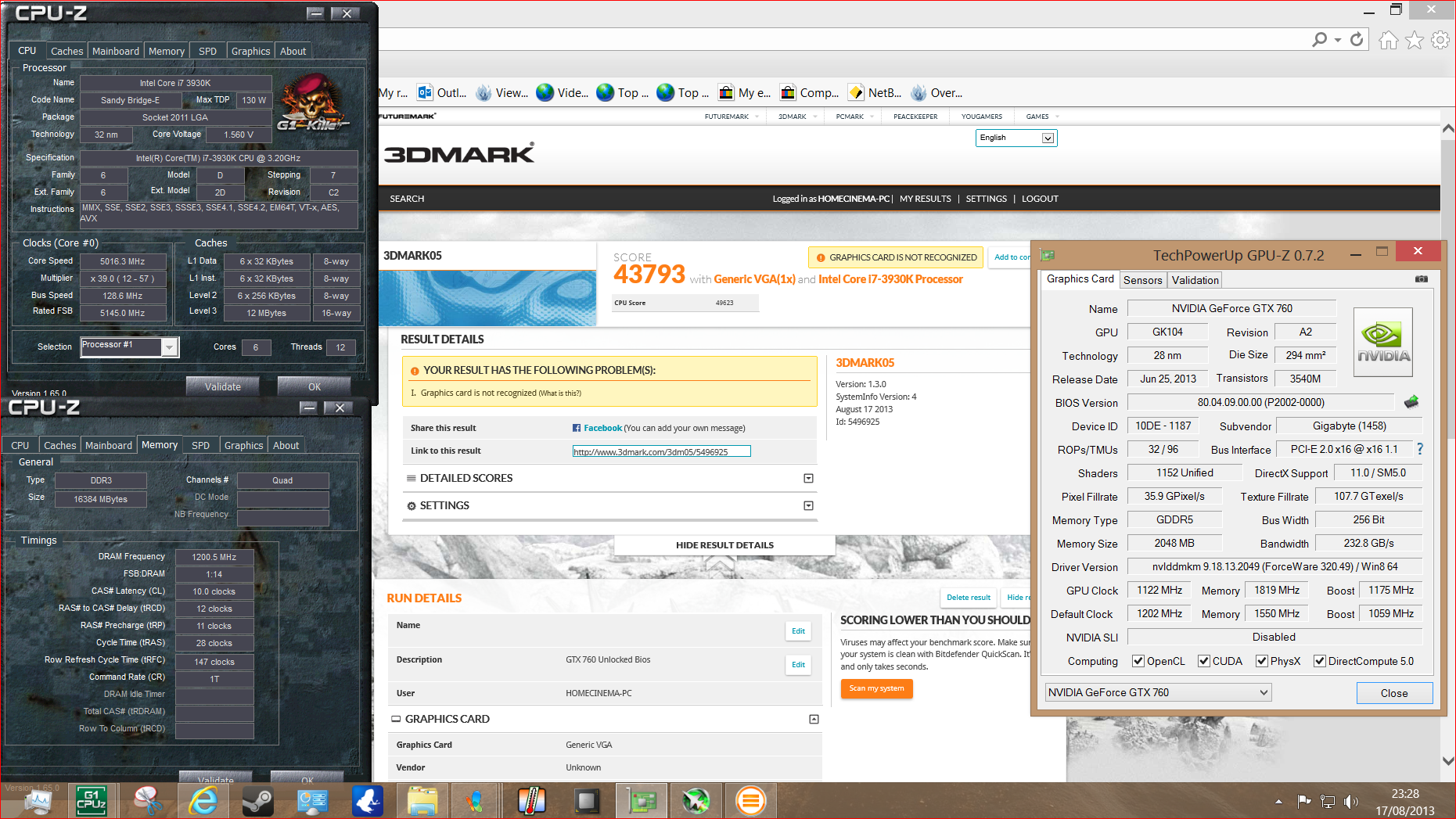Toggle the CUDA checkbox in GPU-Z

pyautogui.click(x=1204, y=661)
